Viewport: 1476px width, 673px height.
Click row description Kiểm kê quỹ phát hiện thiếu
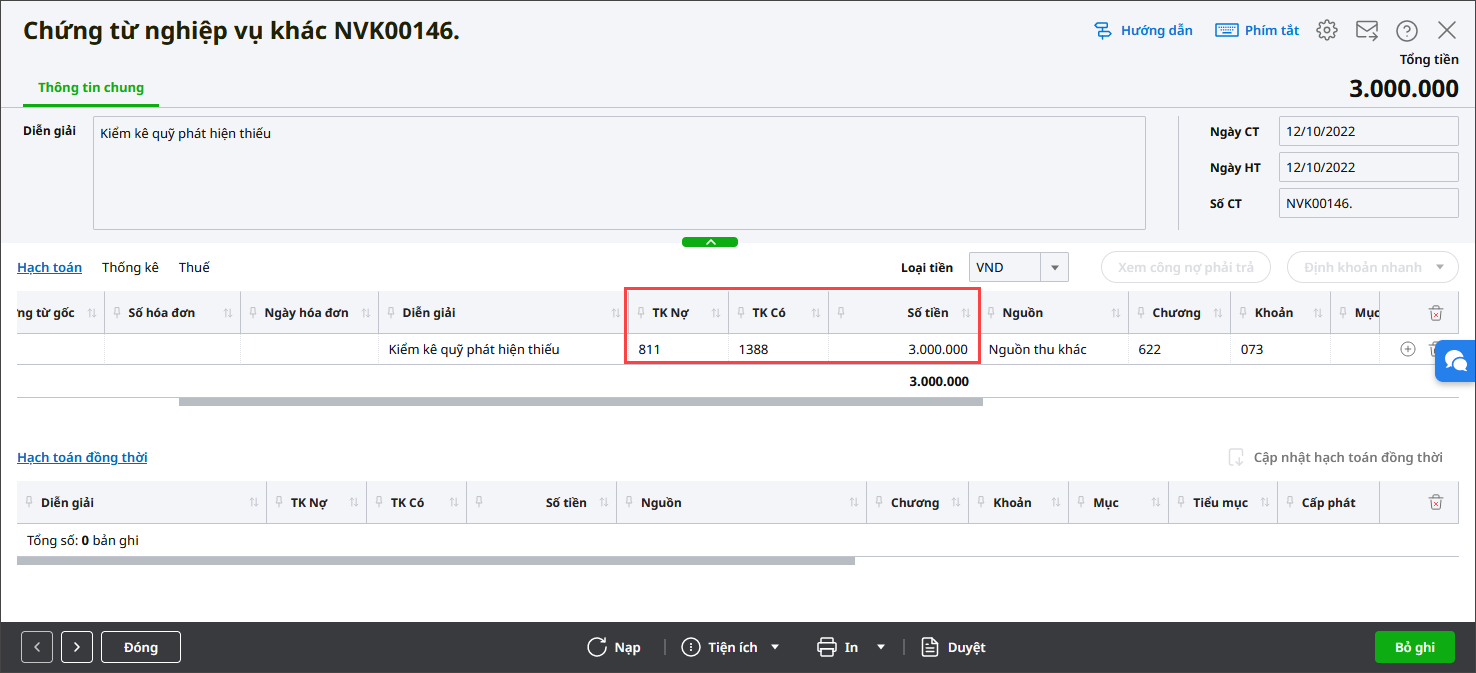coord(504,349)
